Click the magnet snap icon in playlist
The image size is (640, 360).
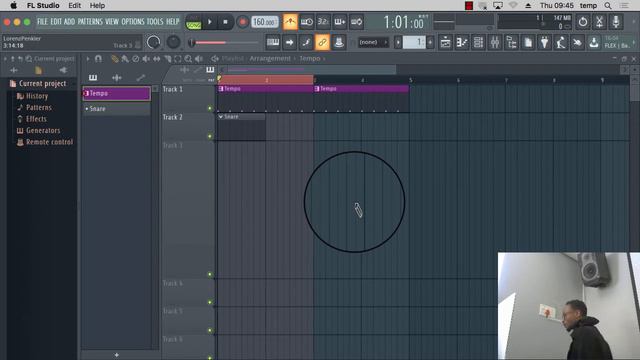tap(98, 59)
